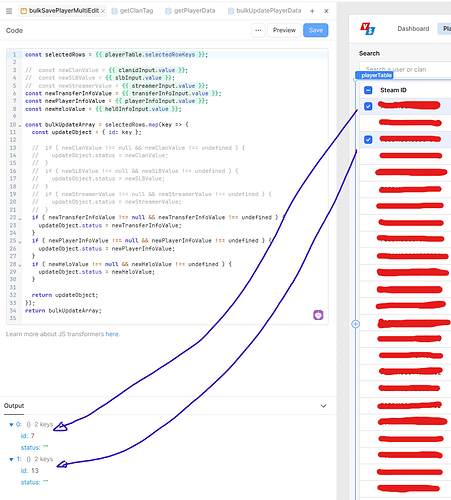
Task: Switch to the getClanTag tab
Action: pos(132,11)
